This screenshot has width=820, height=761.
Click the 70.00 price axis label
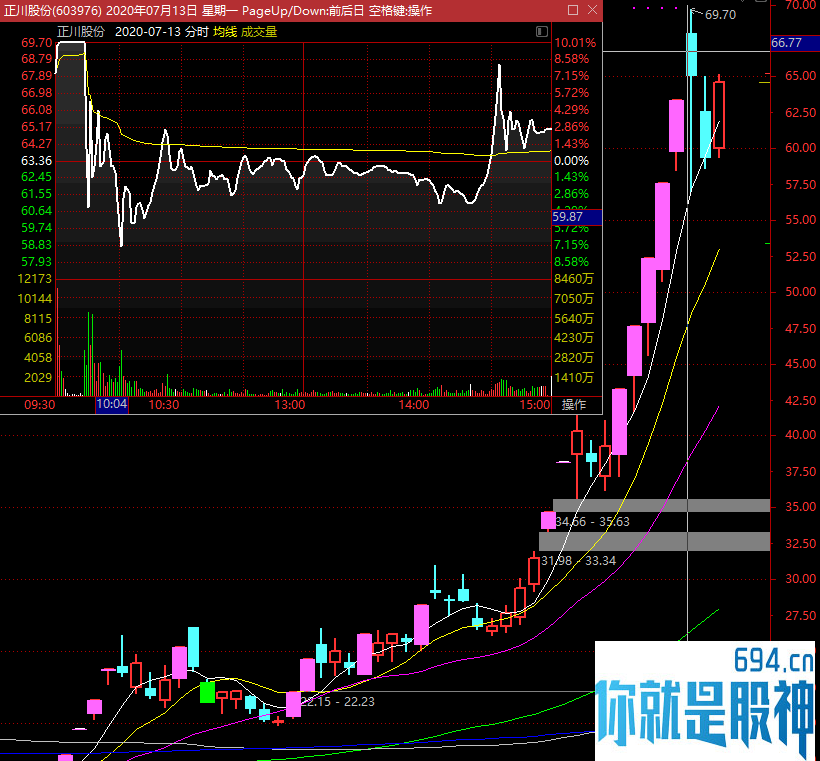click(x=800, y=5)
